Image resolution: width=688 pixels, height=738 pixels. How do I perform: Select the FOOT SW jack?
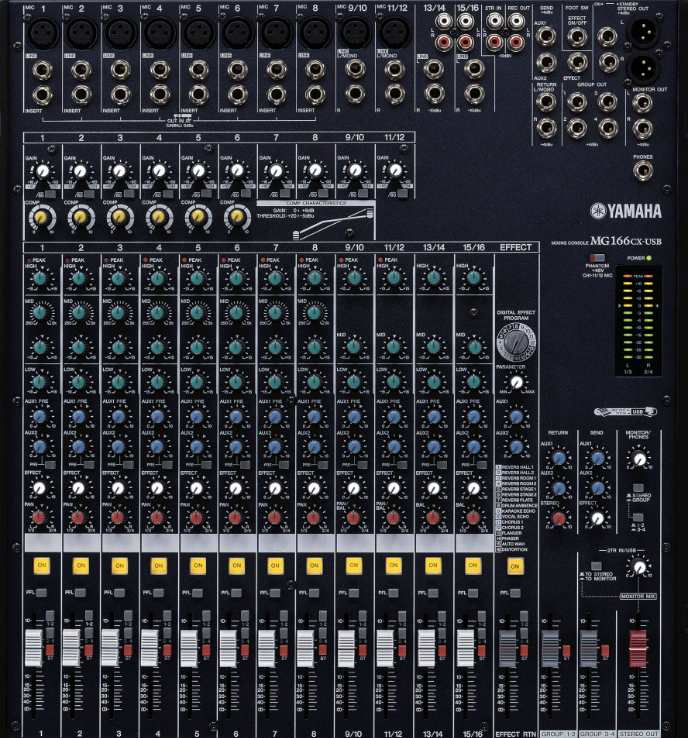pos(577,36)
